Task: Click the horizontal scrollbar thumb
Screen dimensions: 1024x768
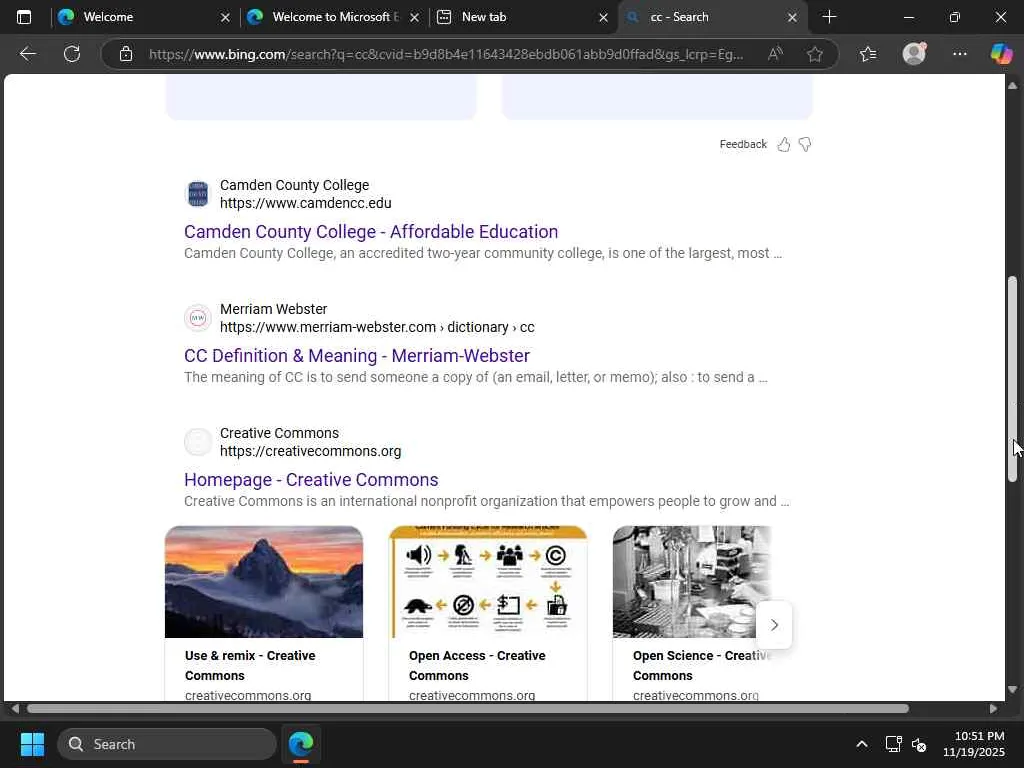Action: click(468, 709)
